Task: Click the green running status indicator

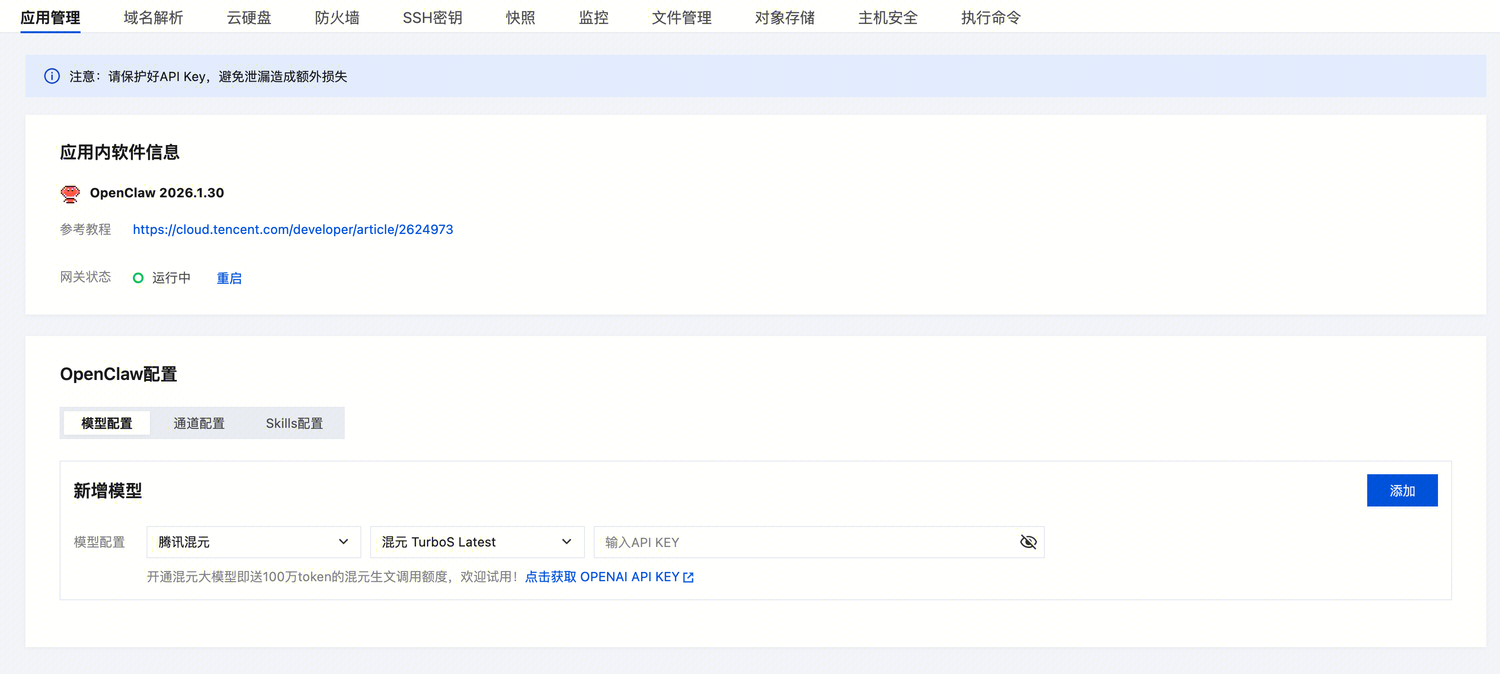Action: [x=139, y=278]
